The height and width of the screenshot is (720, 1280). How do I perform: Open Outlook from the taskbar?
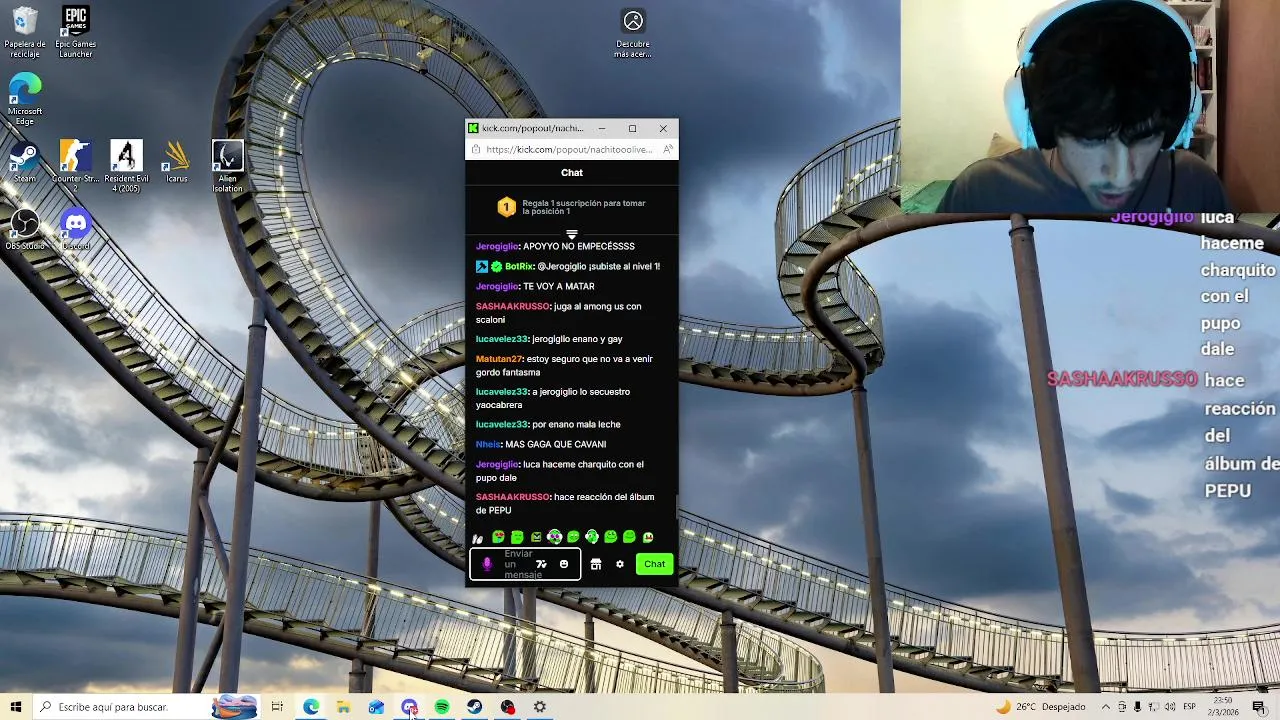click(x=376, y=707)
